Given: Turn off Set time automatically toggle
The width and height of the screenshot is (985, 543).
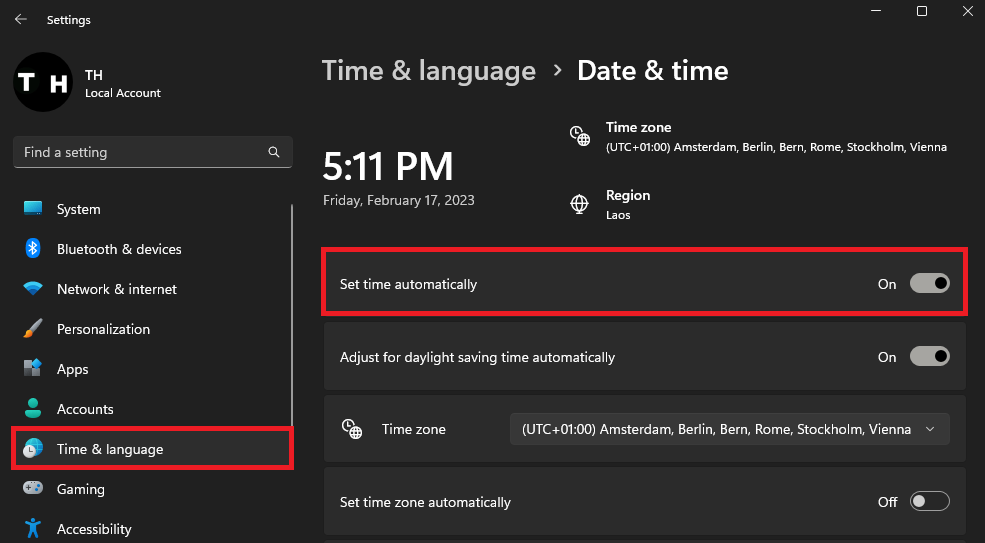Looking at the screenshot, I should (x=929, y=284).
